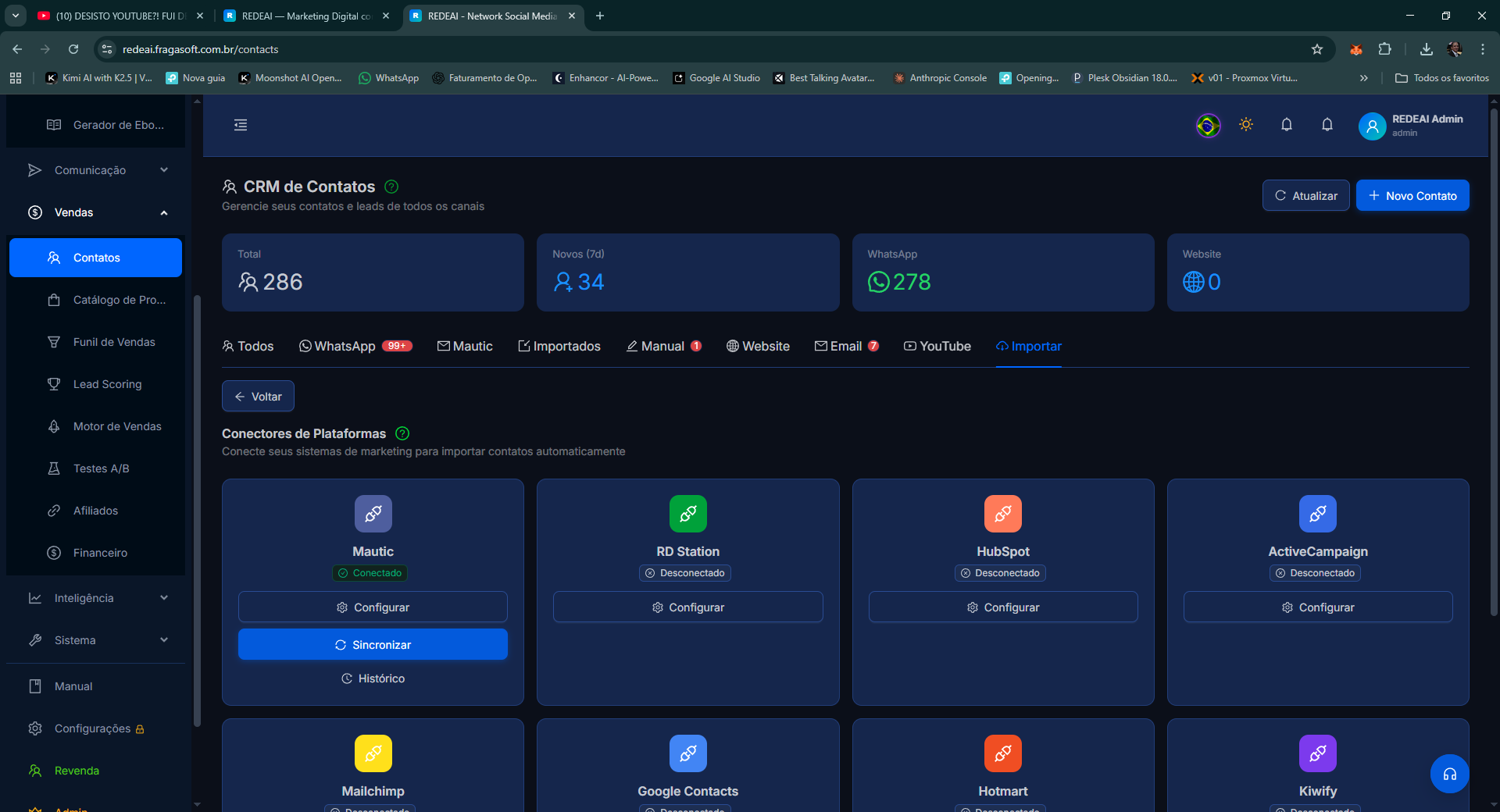1500x812 pixels.
Task: Click the browser address bar URL
Action: click(200, 49)
